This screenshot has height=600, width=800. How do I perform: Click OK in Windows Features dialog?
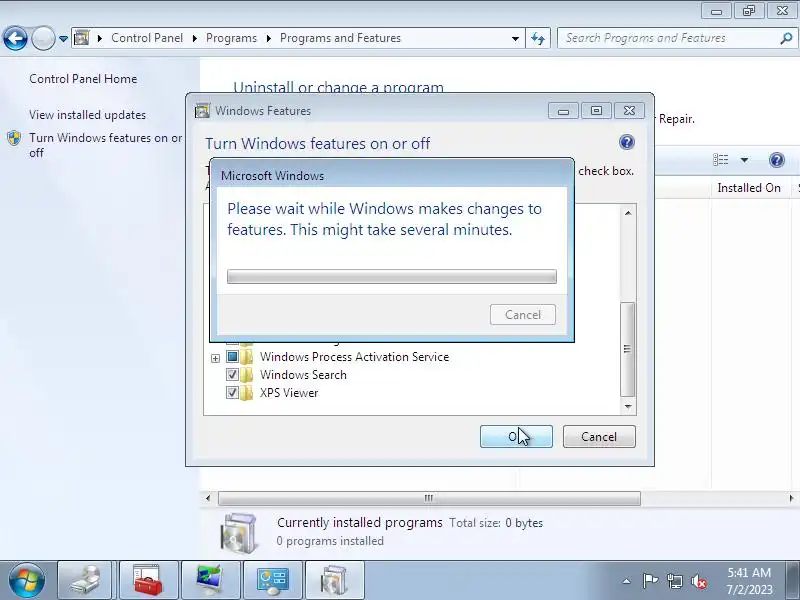tap(516, 437)
